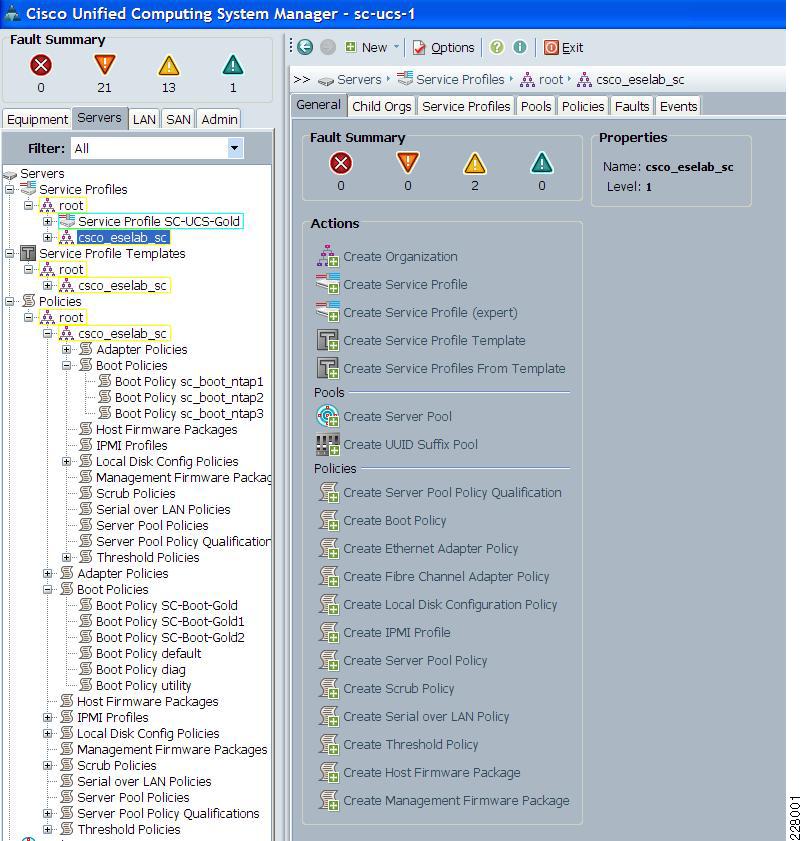Open the Service Profiles tab
This screenshot has height=841, width=802.
(x=466, y=106)
